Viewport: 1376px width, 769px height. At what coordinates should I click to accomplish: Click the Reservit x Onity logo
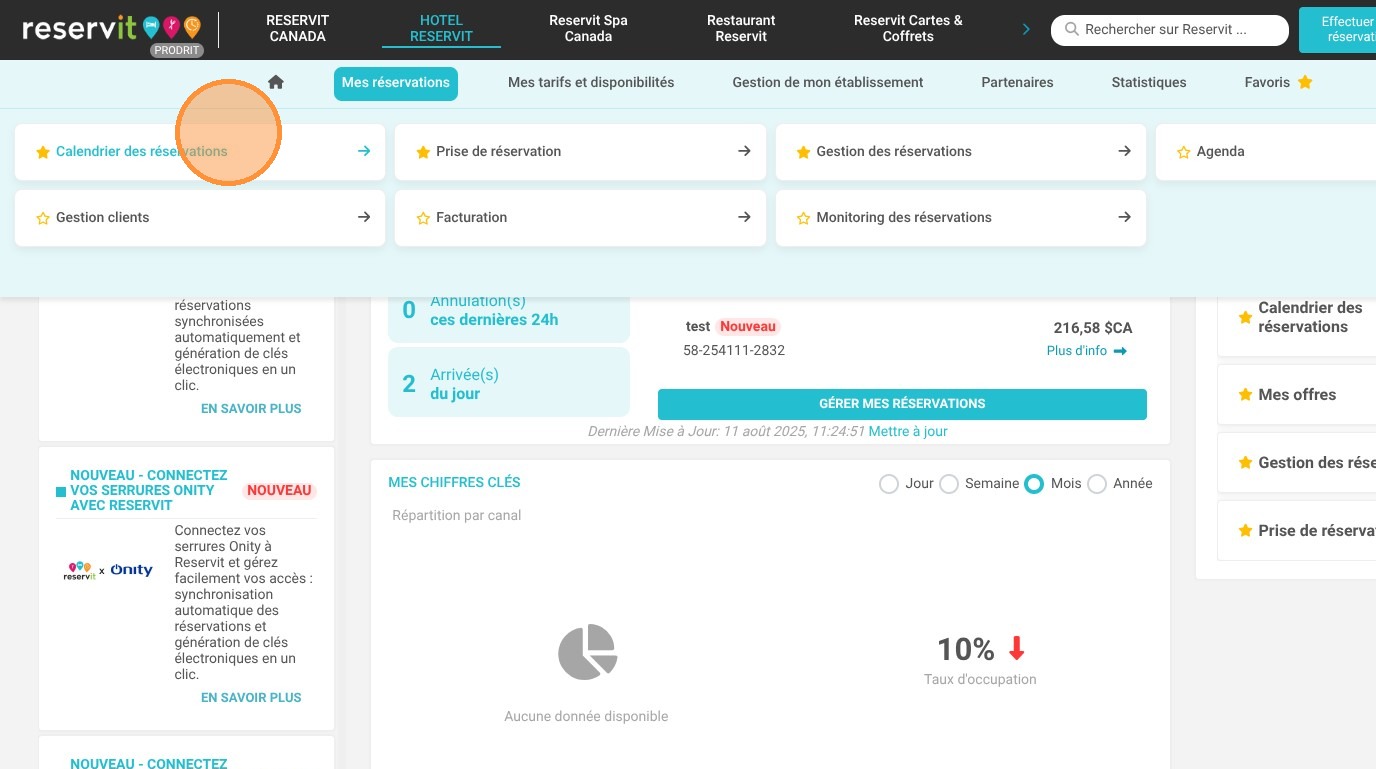(x=108, y=570)
